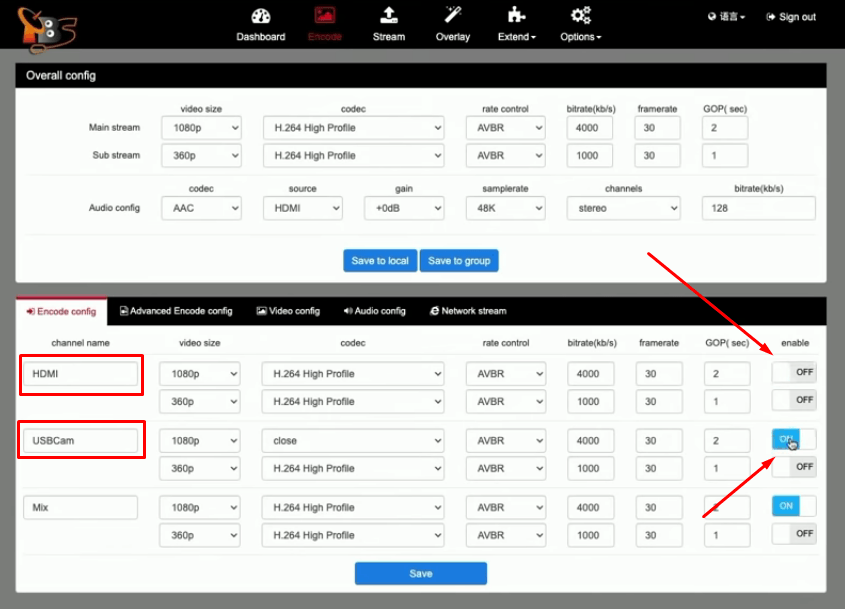Open the Overlay magic wand icon
This screenshot has height=609, width=845.
click(453, 15)
